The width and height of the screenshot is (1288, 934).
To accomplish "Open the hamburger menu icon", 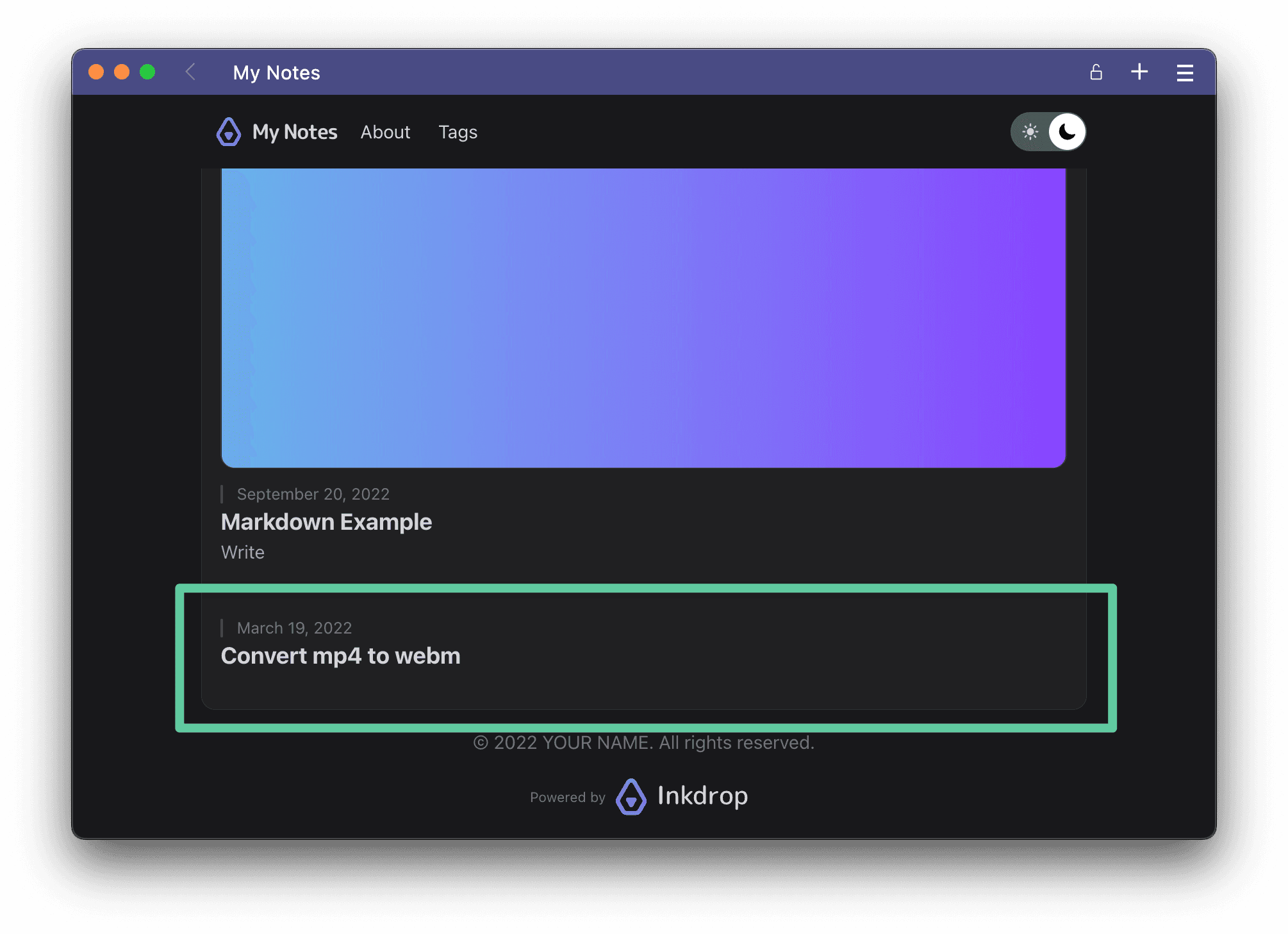I will click(x=1184, y=72).
